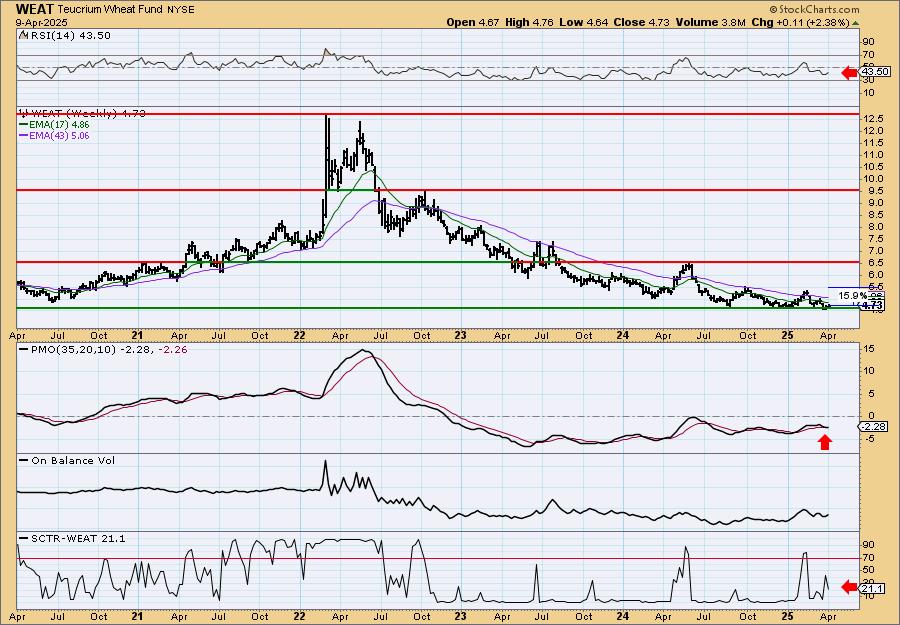900x625 pixels.
Task: Click the Volume 3.8M reading
Action: pos(711,22)
